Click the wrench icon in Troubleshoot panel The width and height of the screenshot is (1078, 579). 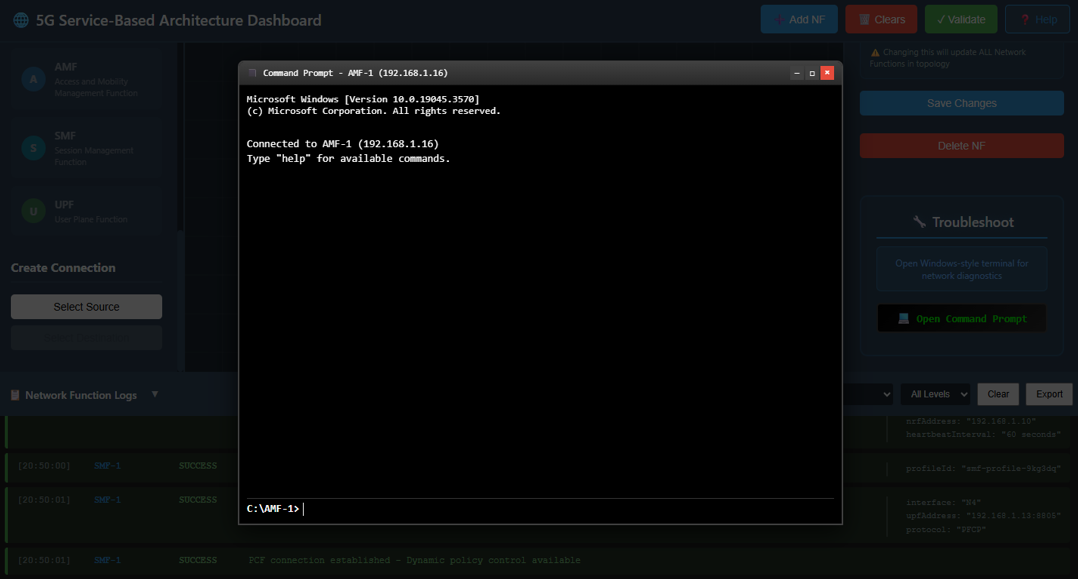coord(921,221)
